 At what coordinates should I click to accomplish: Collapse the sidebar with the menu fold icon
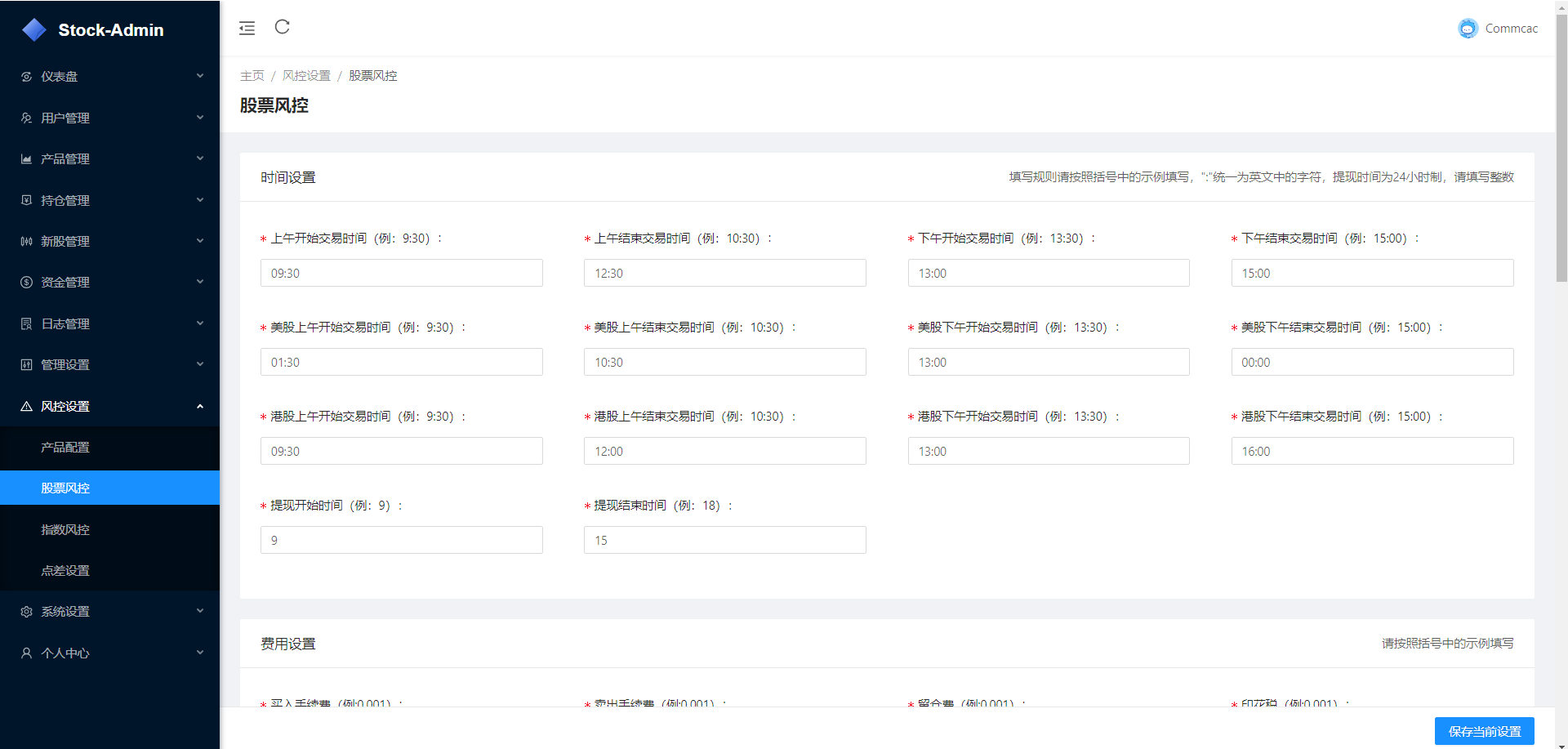point(247,29)
